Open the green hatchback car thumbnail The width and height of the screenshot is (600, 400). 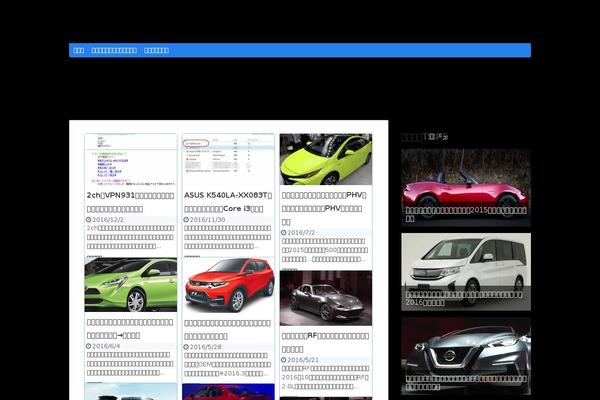pos(130,285)
